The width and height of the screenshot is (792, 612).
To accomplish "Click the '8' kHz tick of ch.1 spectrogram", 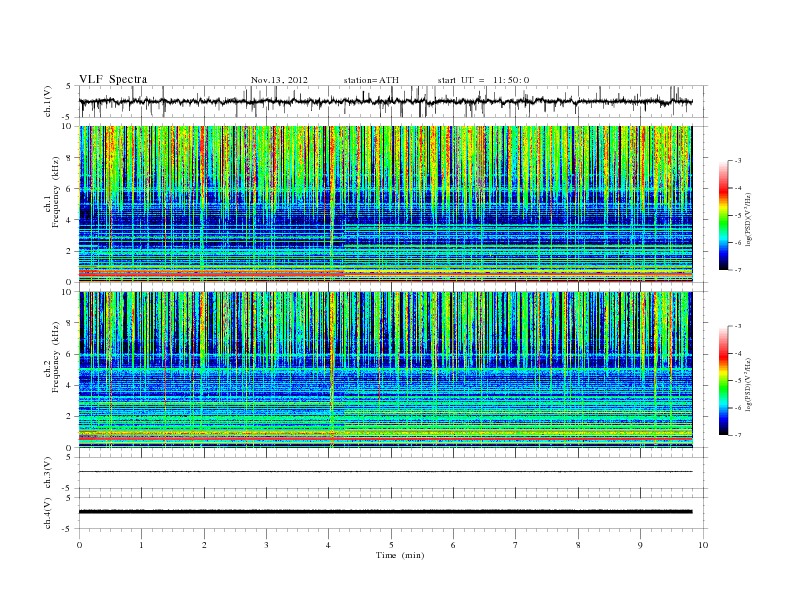I will click(x=70, y=158).
